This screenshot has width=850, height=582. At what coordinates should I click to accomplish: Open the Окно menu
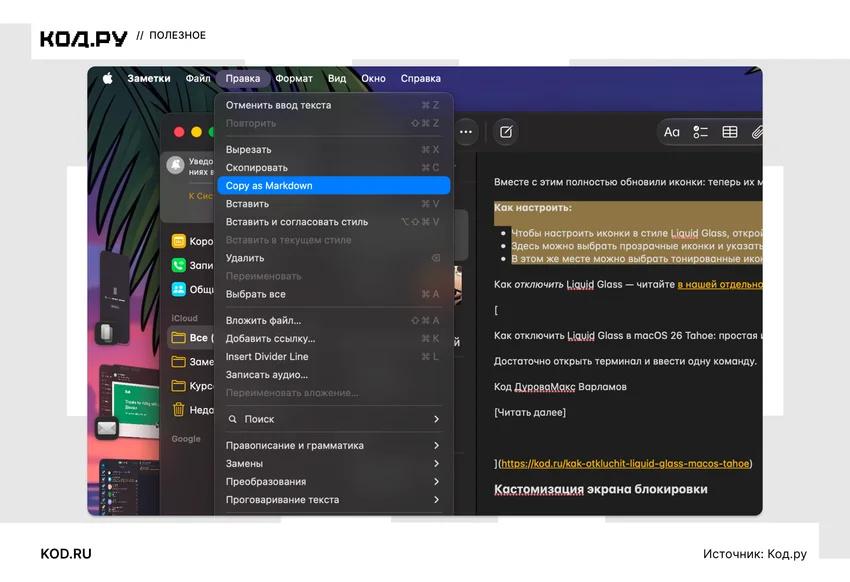point(374,79)
